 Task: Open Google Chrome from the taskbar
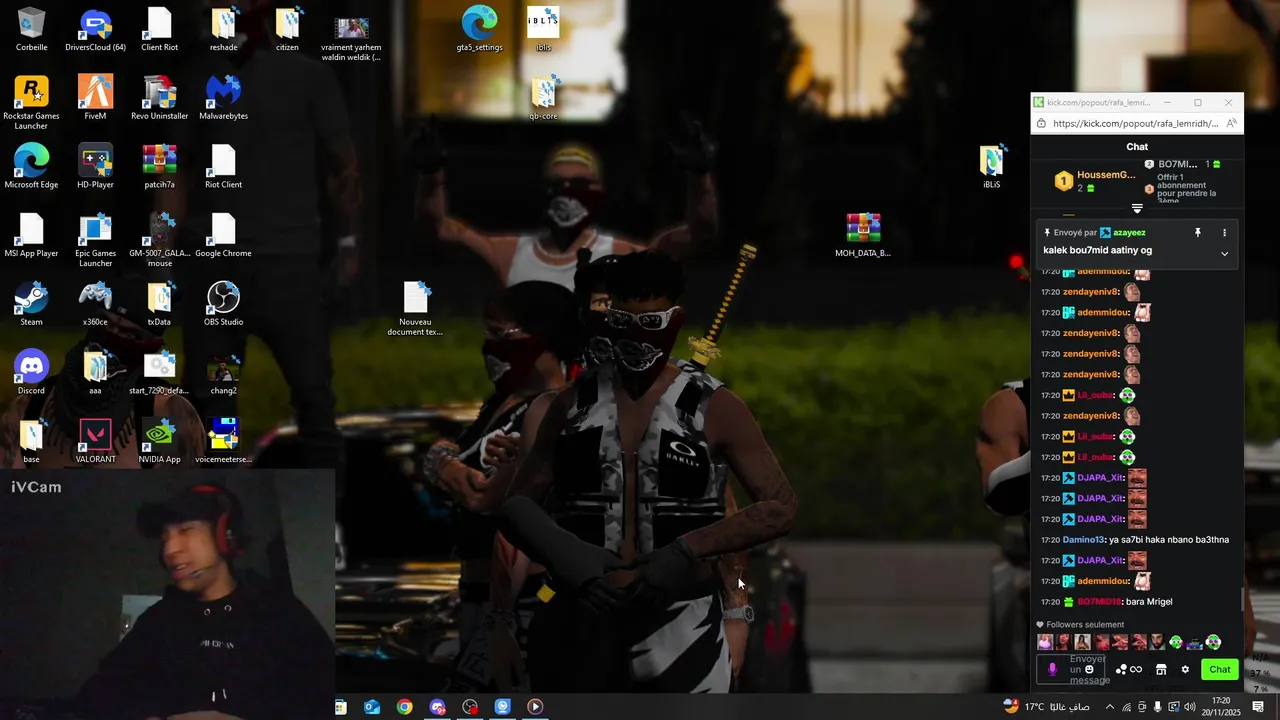point(404,707)
